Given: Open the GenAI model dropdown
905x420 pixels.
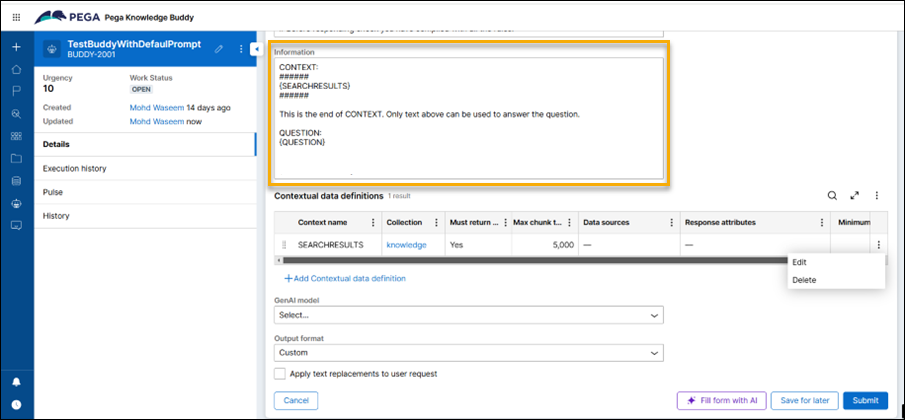Looking at the screenshot, I should click(x=469, y=316).
